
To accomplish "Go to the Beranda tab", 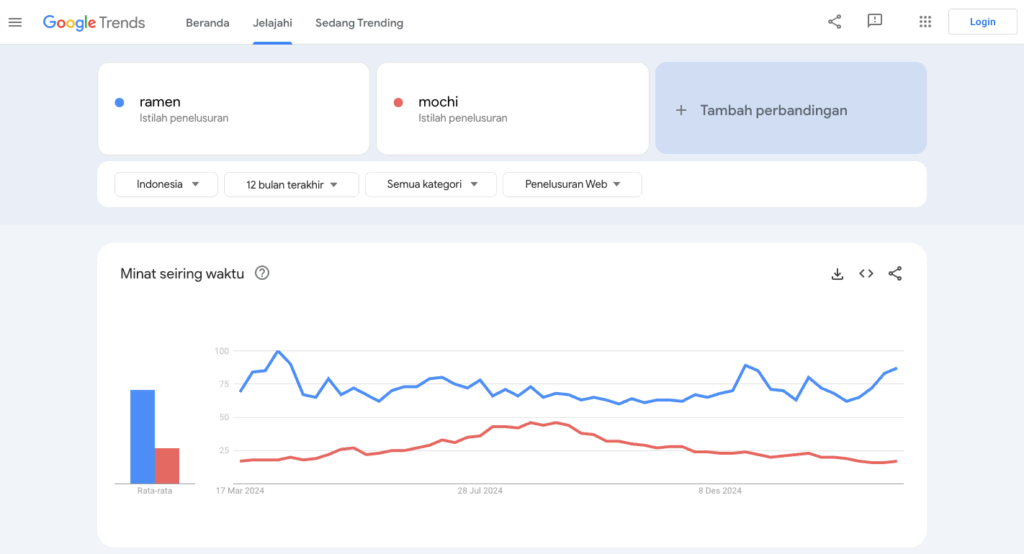I will (x=207, y=22).
